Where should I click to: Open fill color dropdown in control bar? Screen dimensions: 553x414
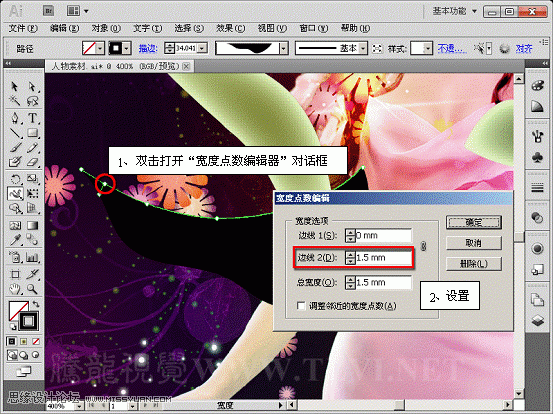[100, 48]
